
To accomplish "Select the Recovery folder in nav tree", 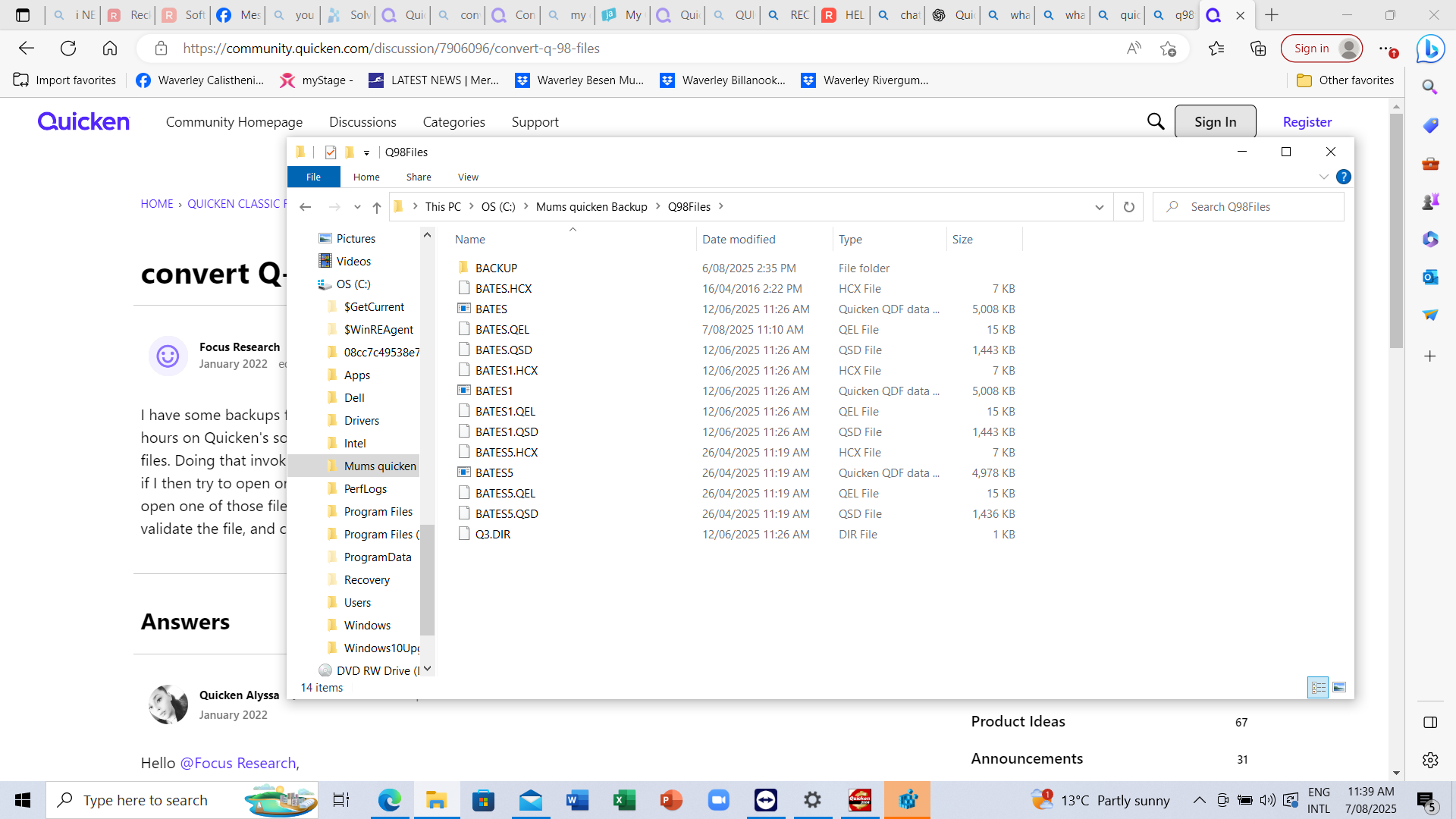I will [x=367, y=580].
